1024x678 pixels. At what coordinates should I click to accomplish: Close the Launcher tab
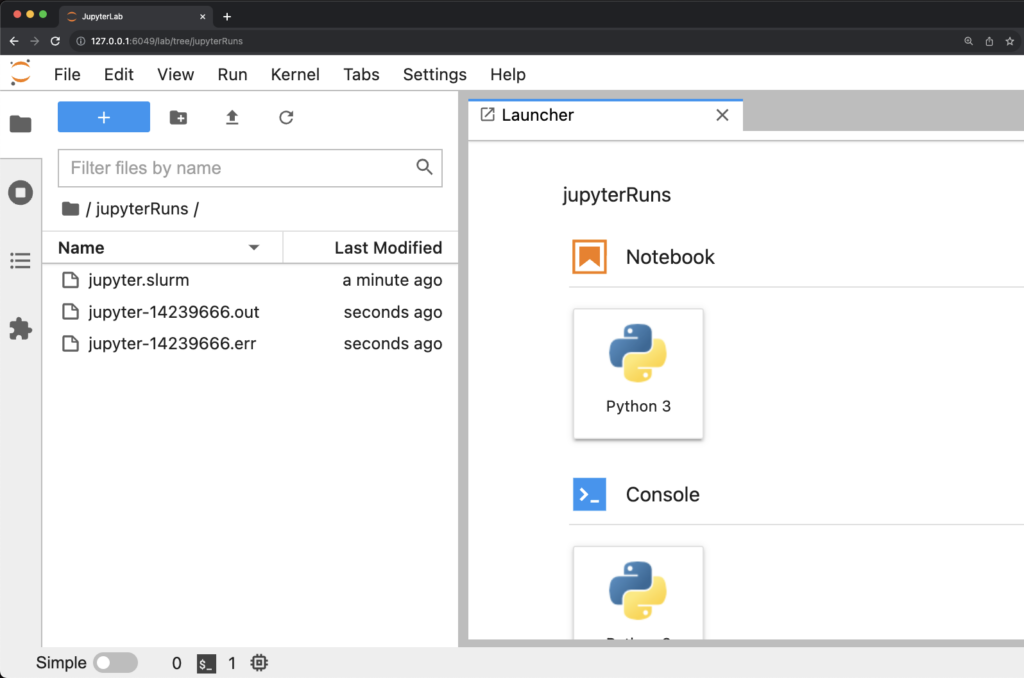tap(722, 115)
